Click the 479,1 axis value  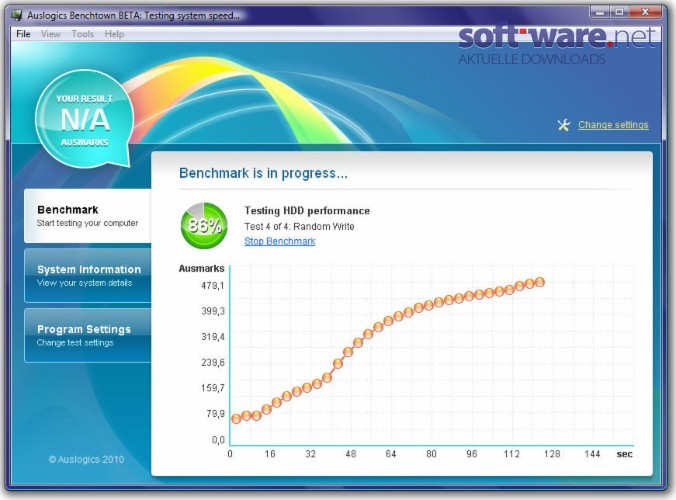(x=213, y=285)
